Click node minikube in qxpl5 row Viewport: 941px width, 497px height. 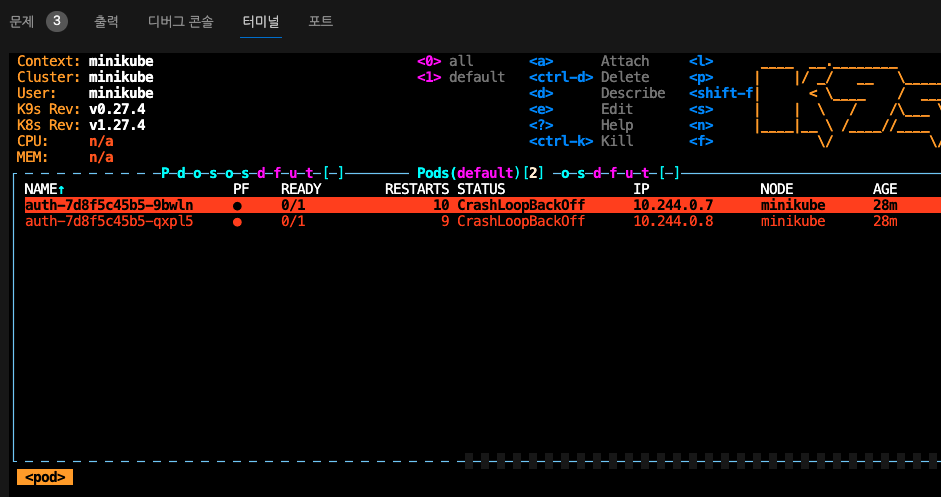pos(793,221)
